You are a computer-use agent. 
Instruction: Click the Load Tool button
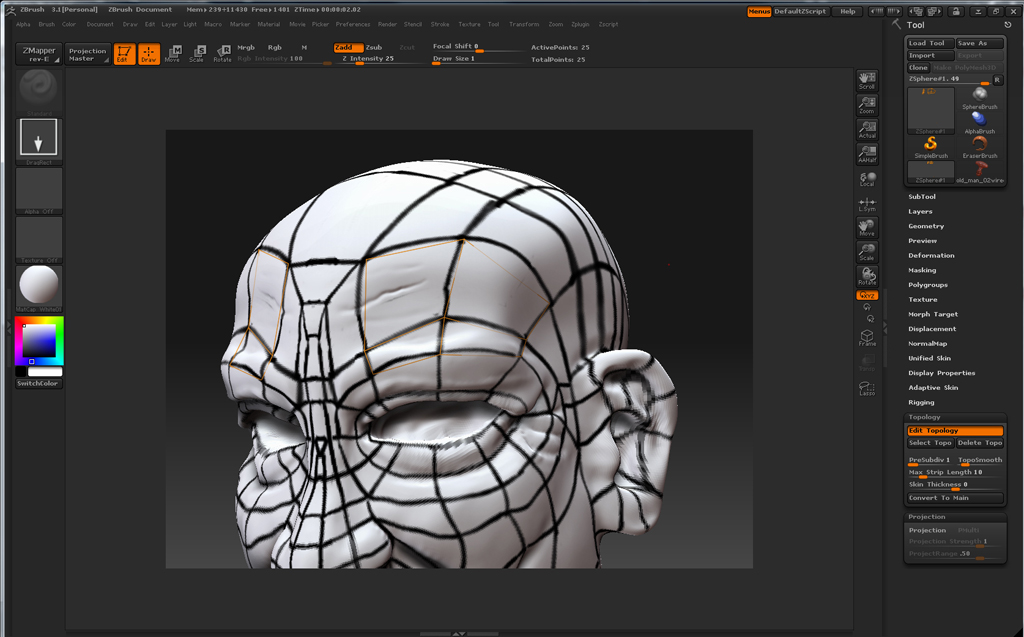click(x=930, y=43)
